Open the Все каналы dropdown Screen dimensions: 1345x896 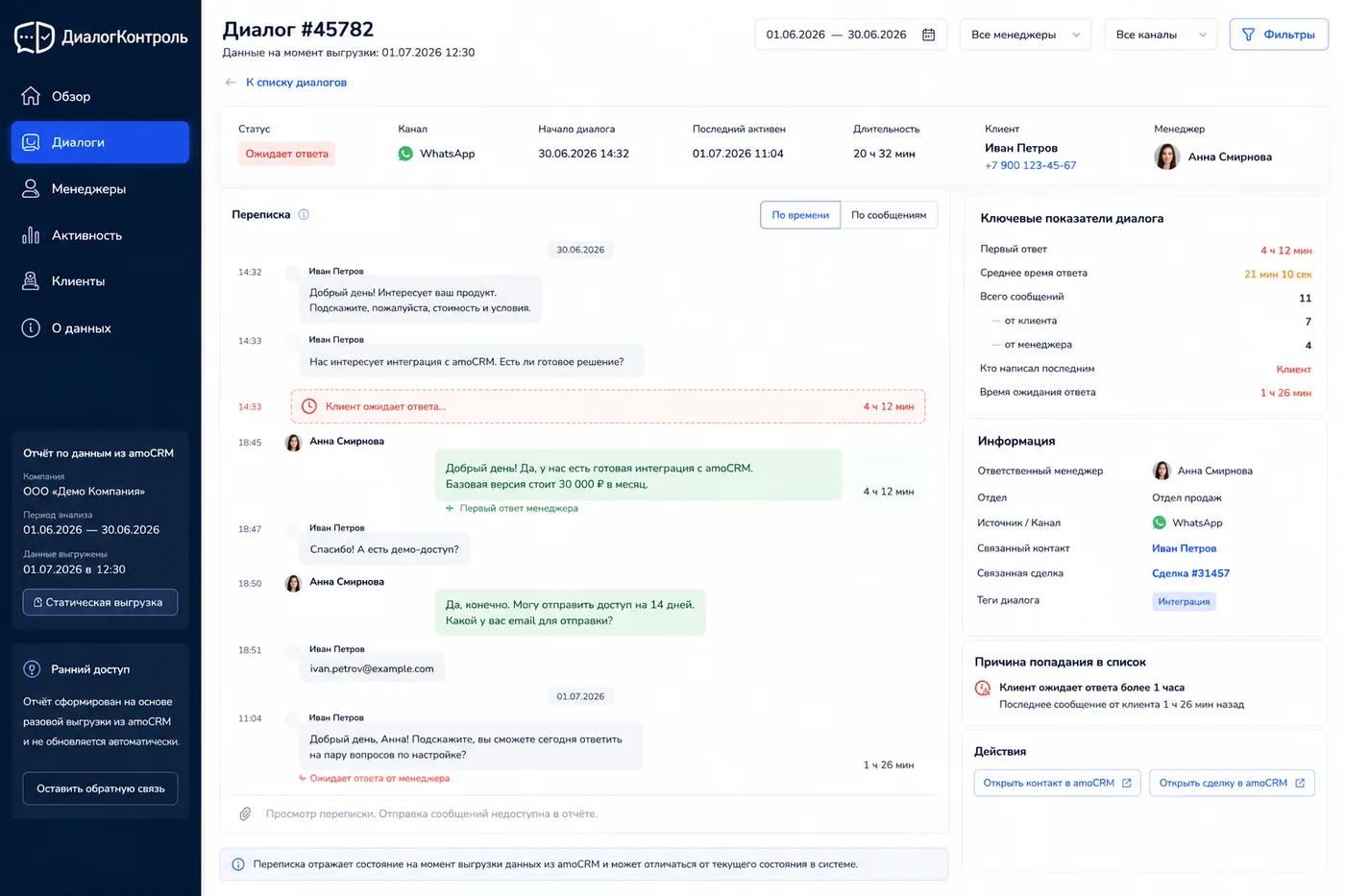[x=1161, y=35]
